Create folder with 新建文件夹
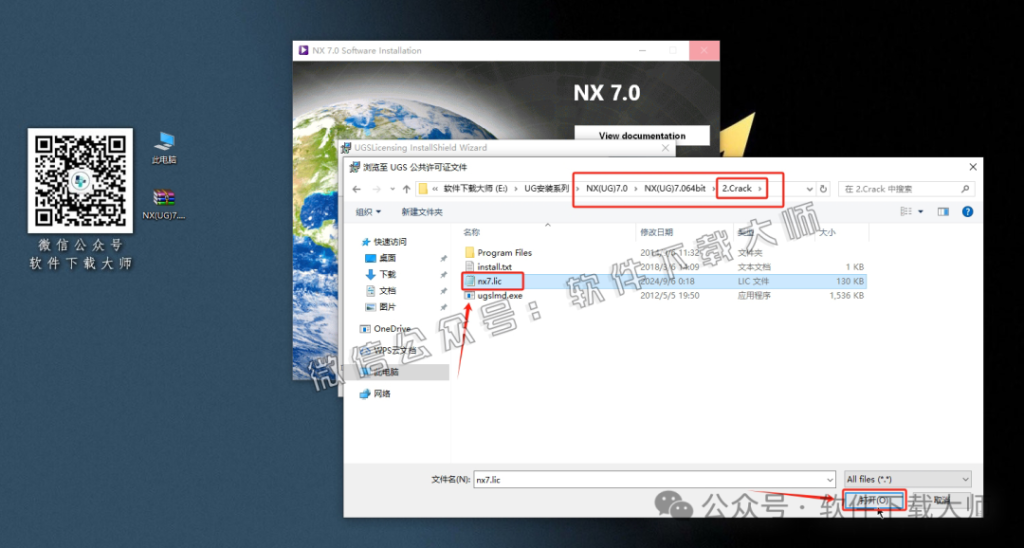 pyautogui.click(x=422, y=212)
